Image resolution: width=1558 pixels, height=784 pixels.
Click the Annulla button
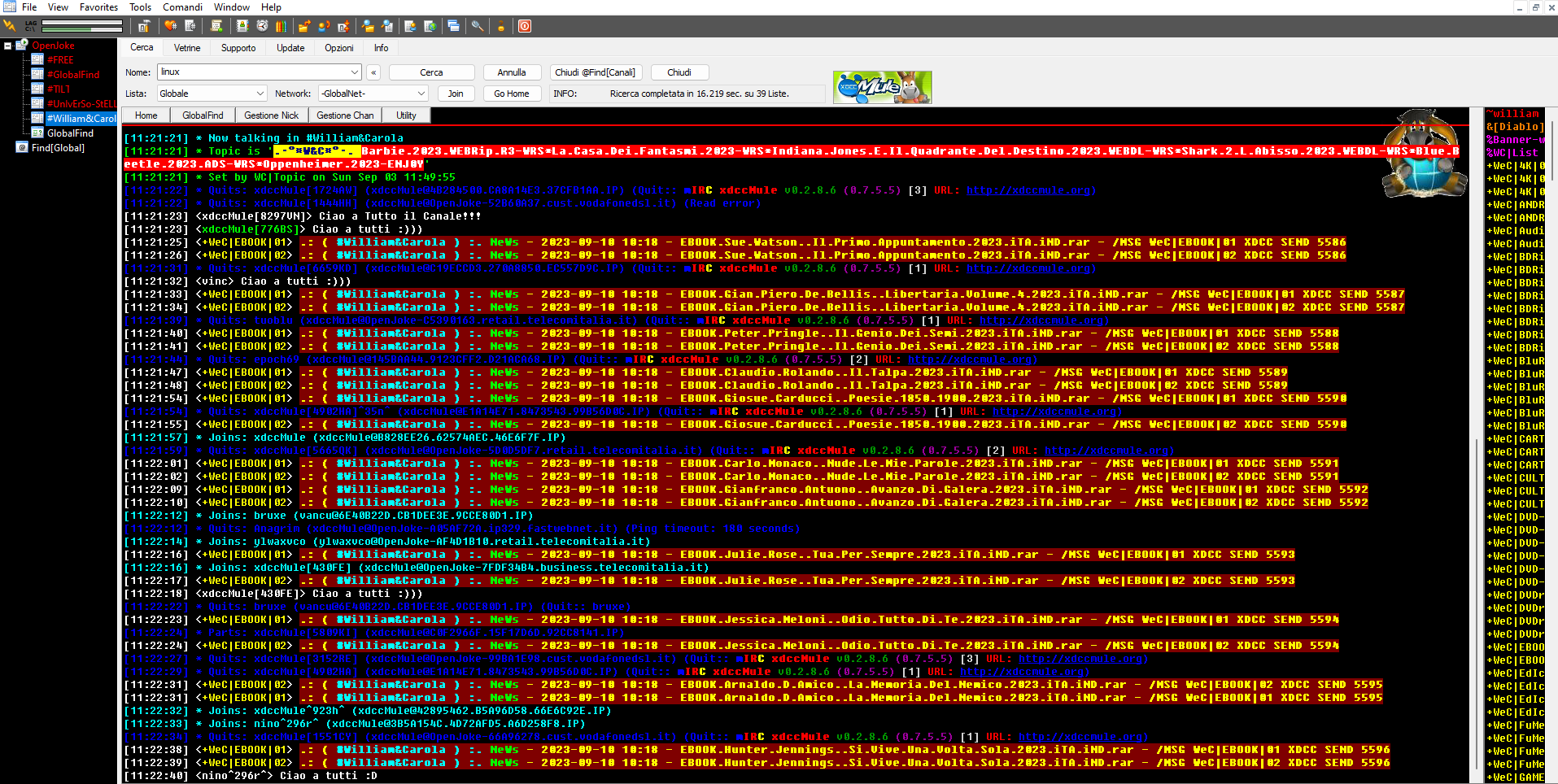pos(512,72)
